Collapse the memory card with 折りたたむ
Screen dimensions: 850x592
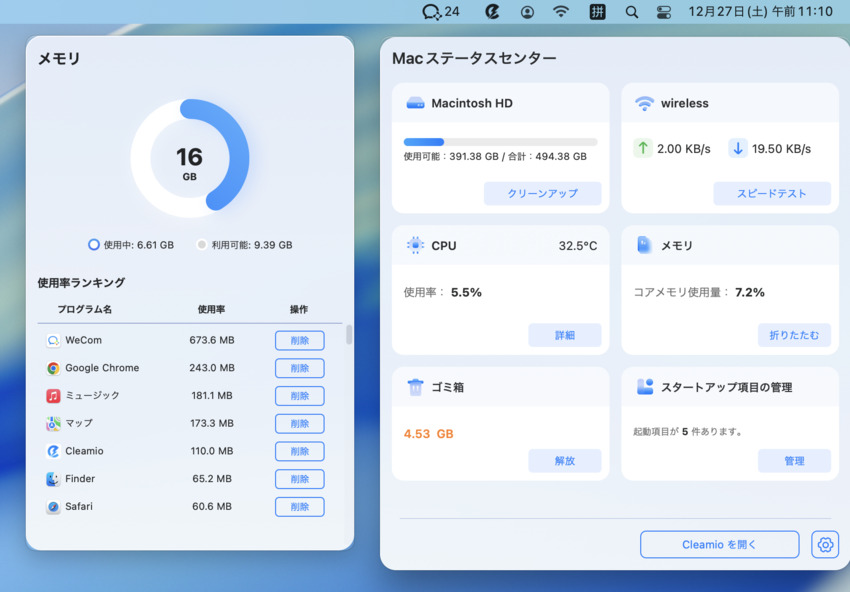pyautogui.click(x=793, y=335)
